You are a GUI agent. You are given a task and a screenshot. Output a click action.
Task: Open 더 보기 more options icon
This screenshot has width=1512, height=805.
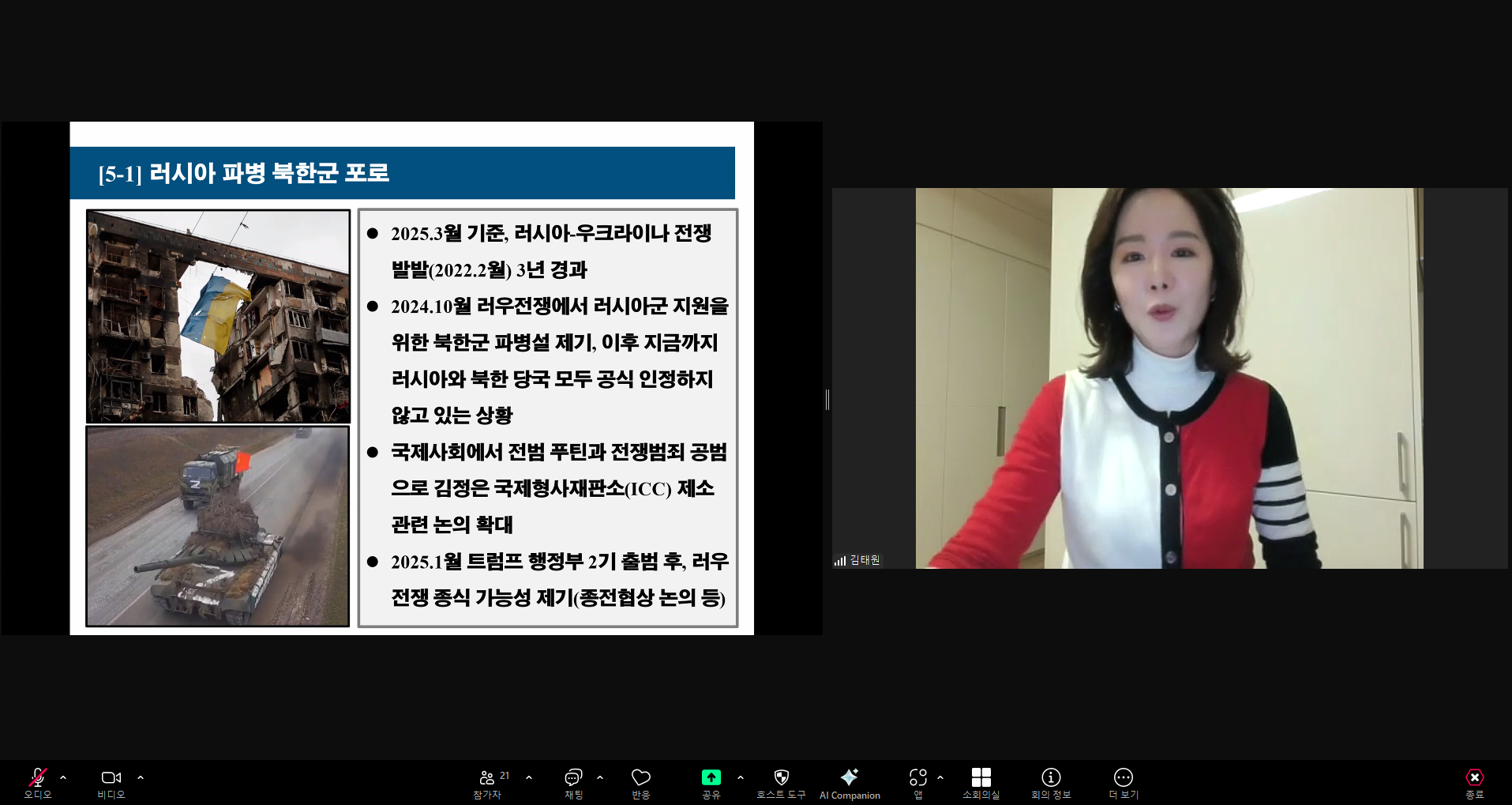coord(1124,777)
